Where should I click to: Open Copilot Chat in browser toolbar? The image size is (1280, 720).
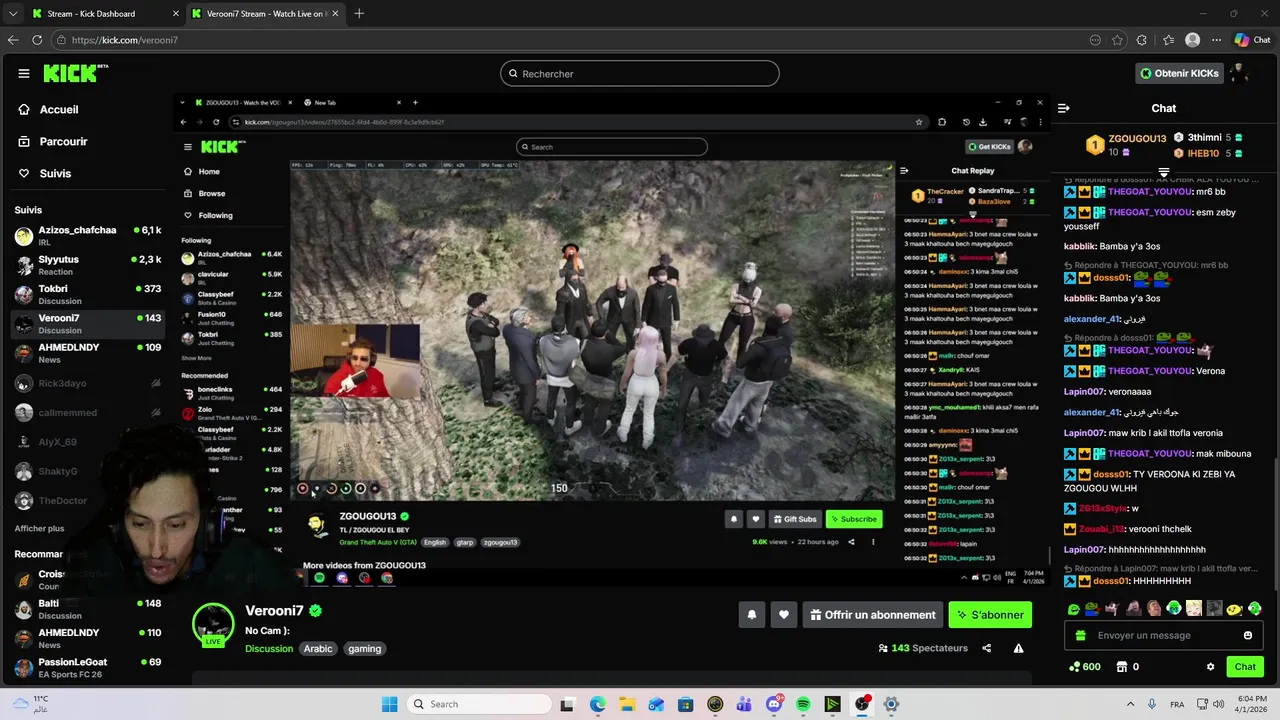tap(1253, 40)
